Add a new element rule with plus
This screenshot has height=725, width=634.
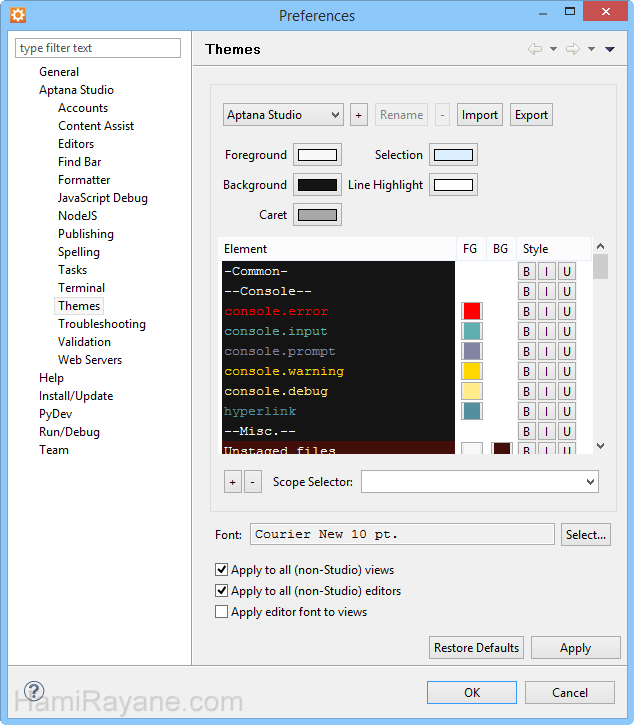pos(233,482)
